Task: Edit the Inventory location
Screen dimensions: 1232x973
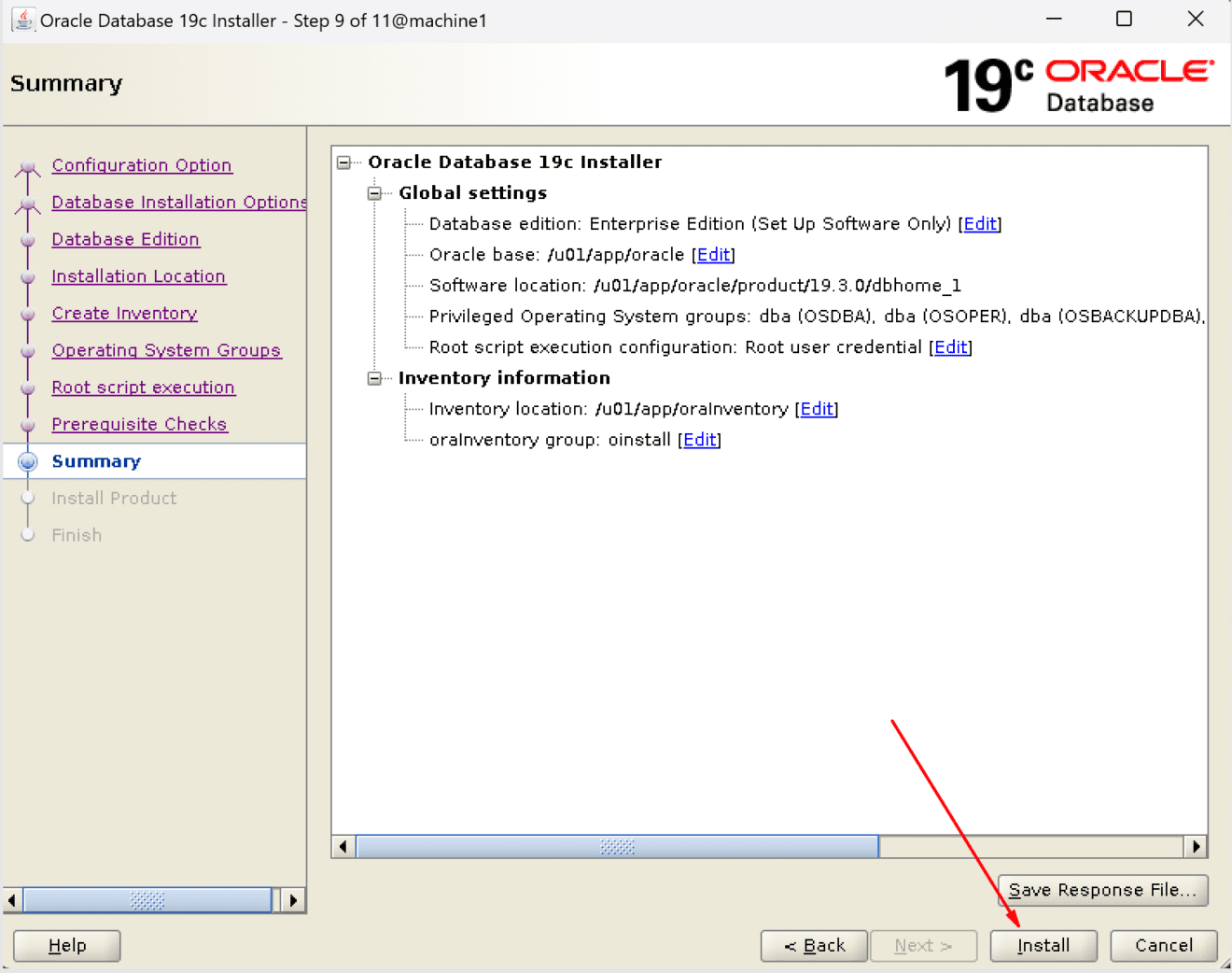Action: tap(817, 409)
